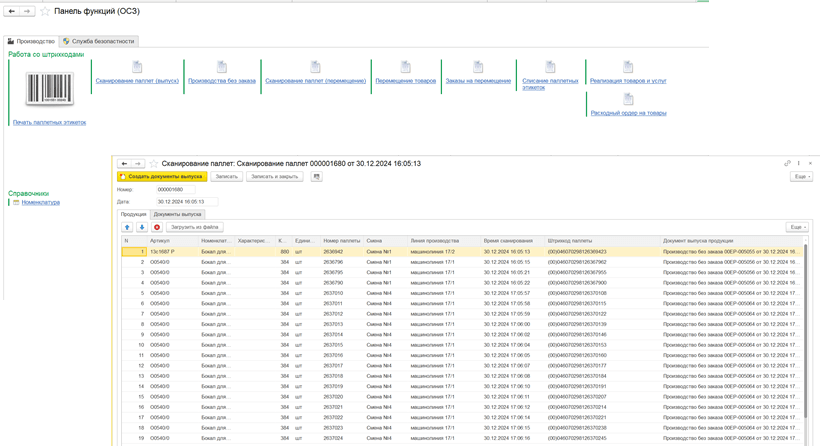Move the selected row up with the blue arrow
820x446 pixels.
(127, 227)
